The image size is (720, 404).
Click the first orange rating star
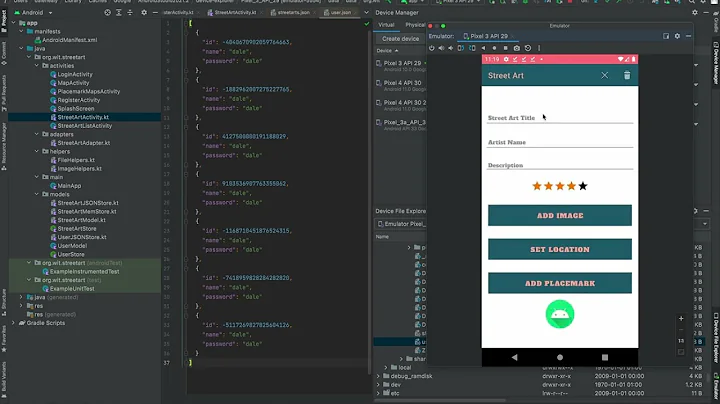[537, 186]
